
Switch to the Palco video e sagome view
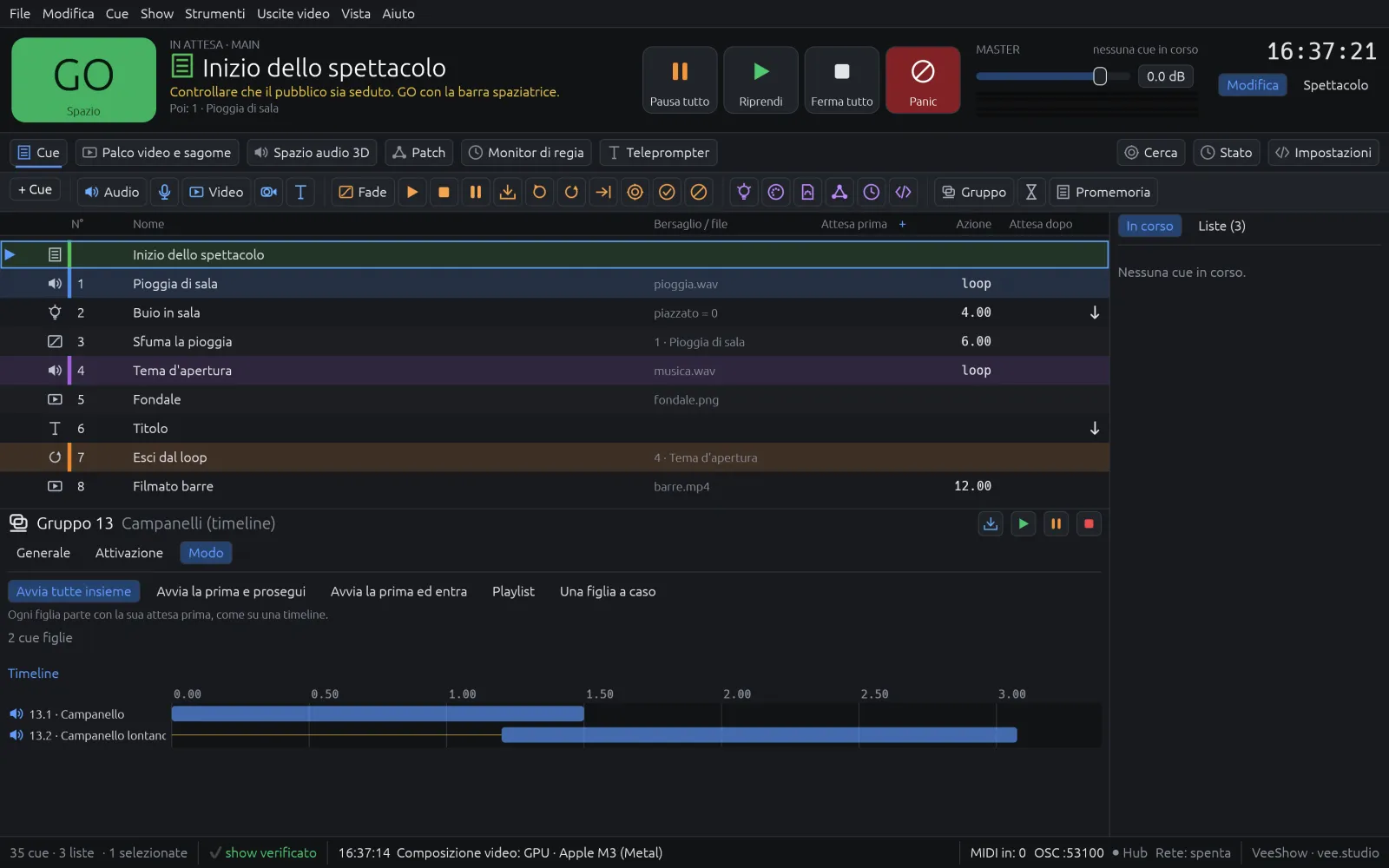[x=157, y=153]
